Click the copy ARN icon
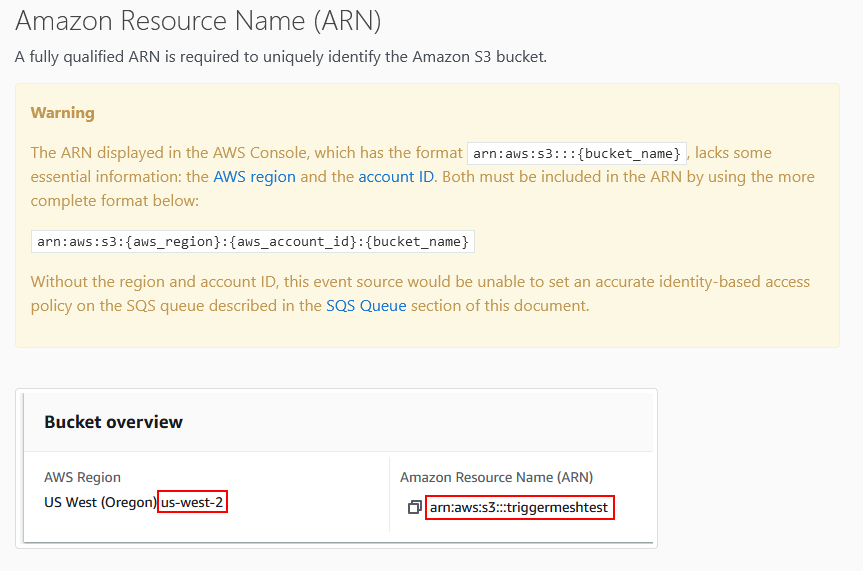Image resolution: width=863 pixels, height=571 pixels. click(414, 507)
